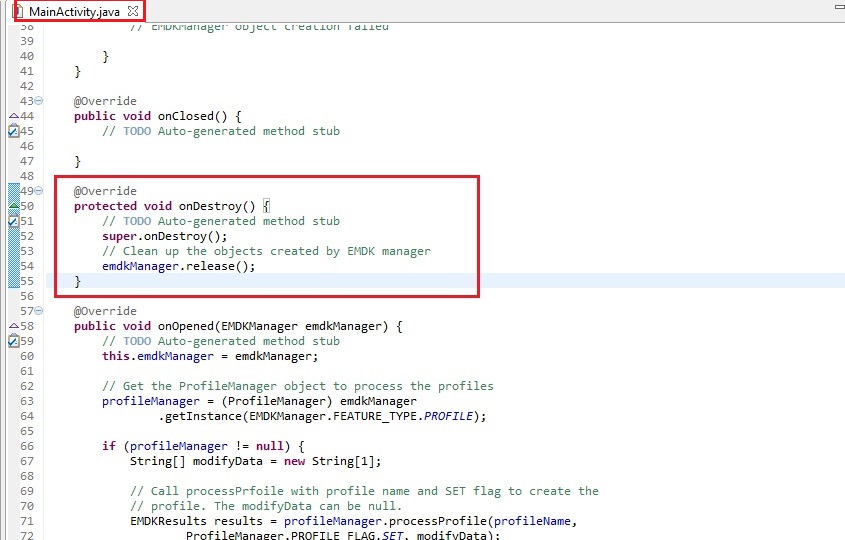Click the Java file icon on MainActivity.java tab
This screenshot has height=540, width=845.
click(17, 11)
